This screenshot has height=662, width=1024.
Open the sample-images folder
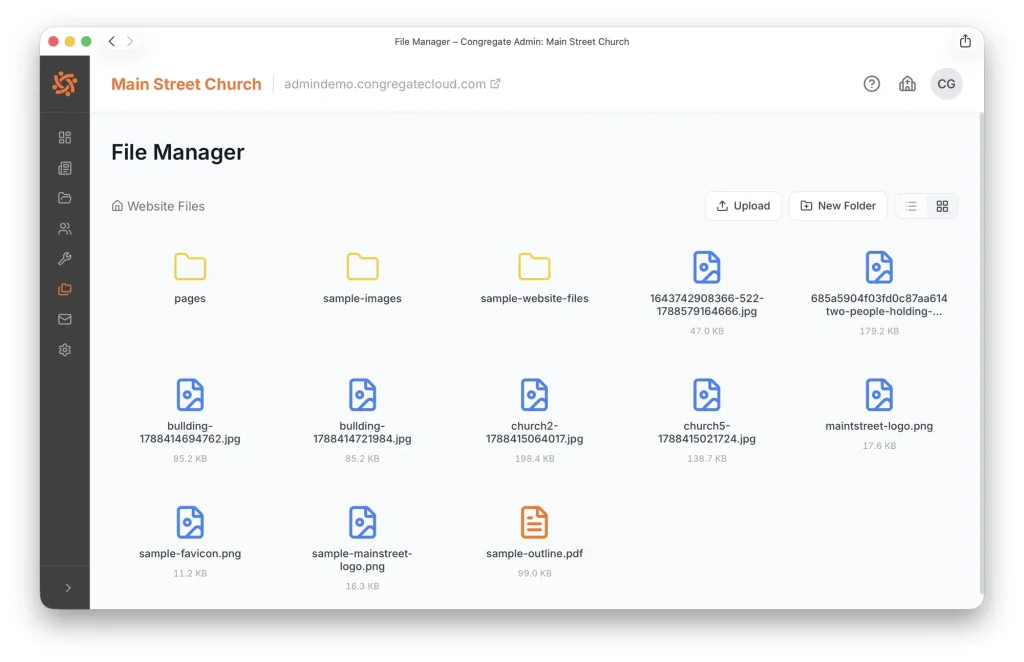coord(362,278)
